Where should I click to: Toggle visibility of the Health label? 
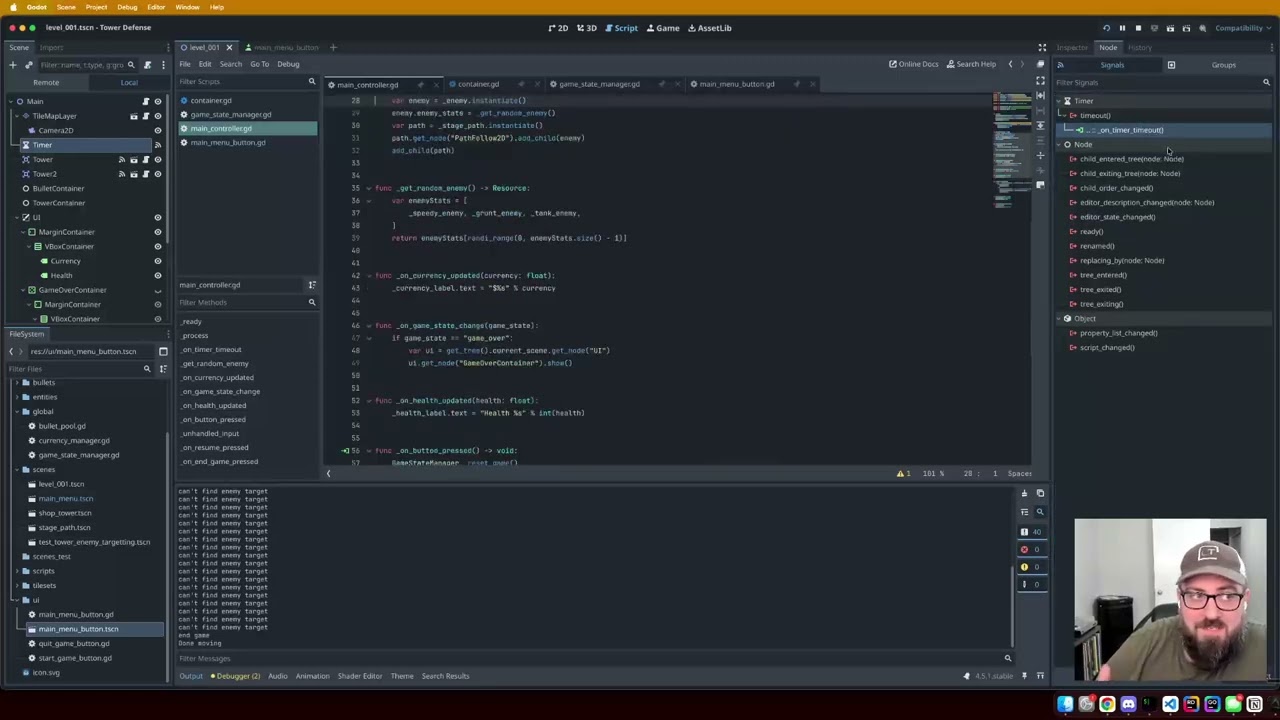coord(158,276)
